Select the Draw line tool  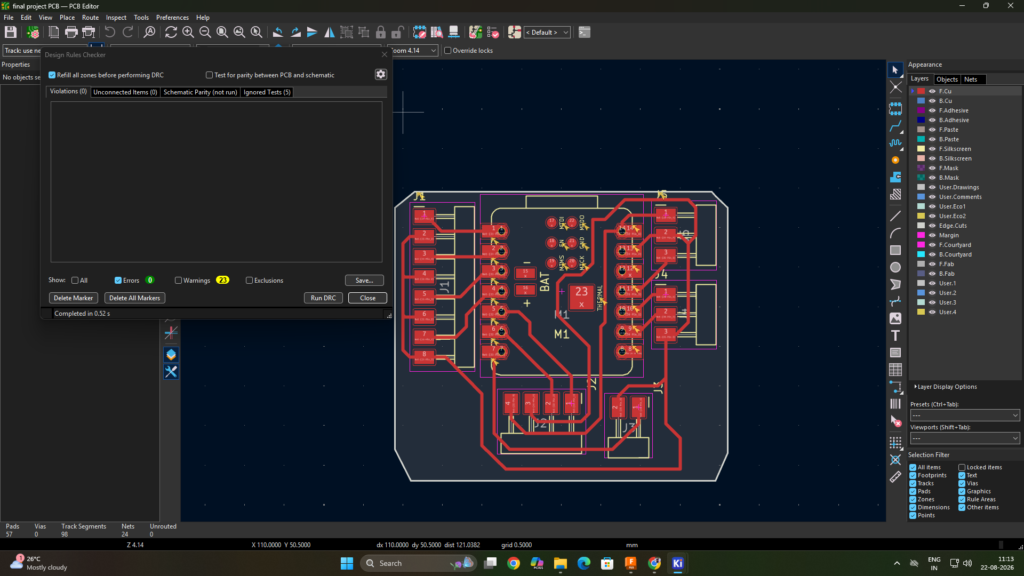point(895,216)
